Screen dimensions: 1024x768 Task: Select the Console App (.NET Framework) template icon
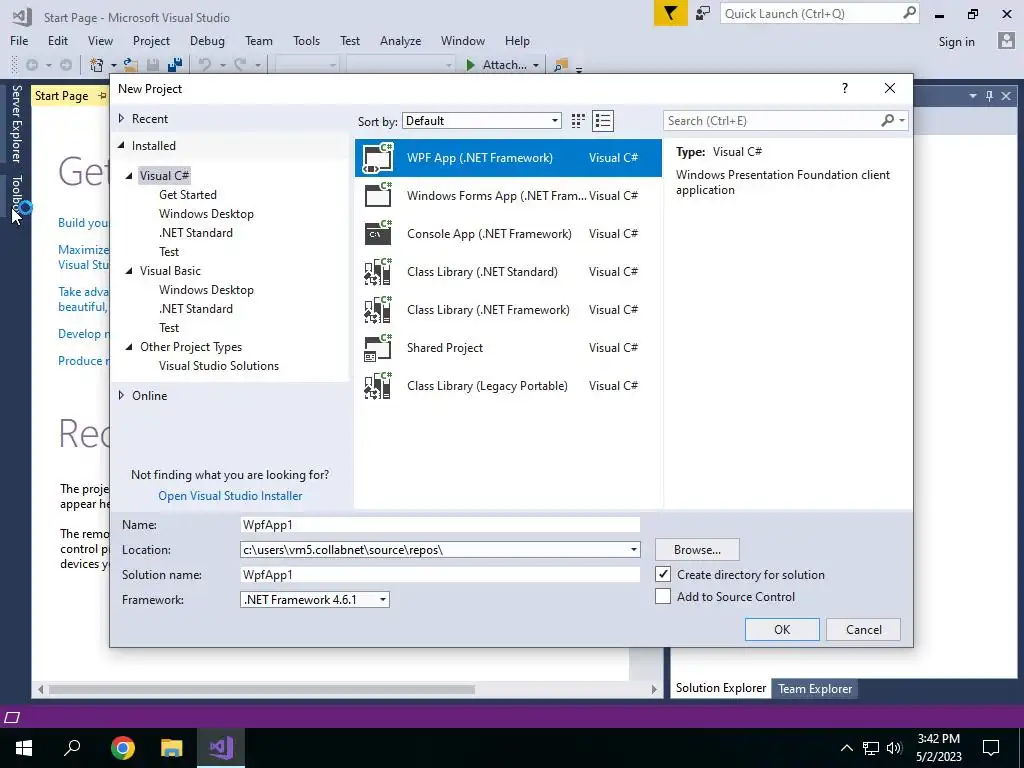click(x=377, y=233)
